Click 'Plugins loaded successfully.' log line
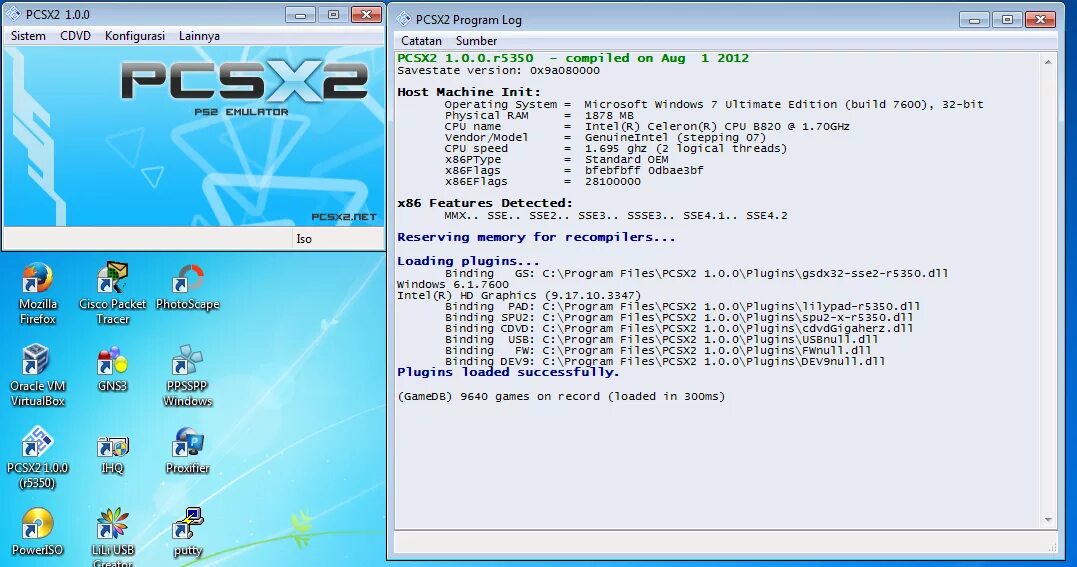 (x=508, y=373)
